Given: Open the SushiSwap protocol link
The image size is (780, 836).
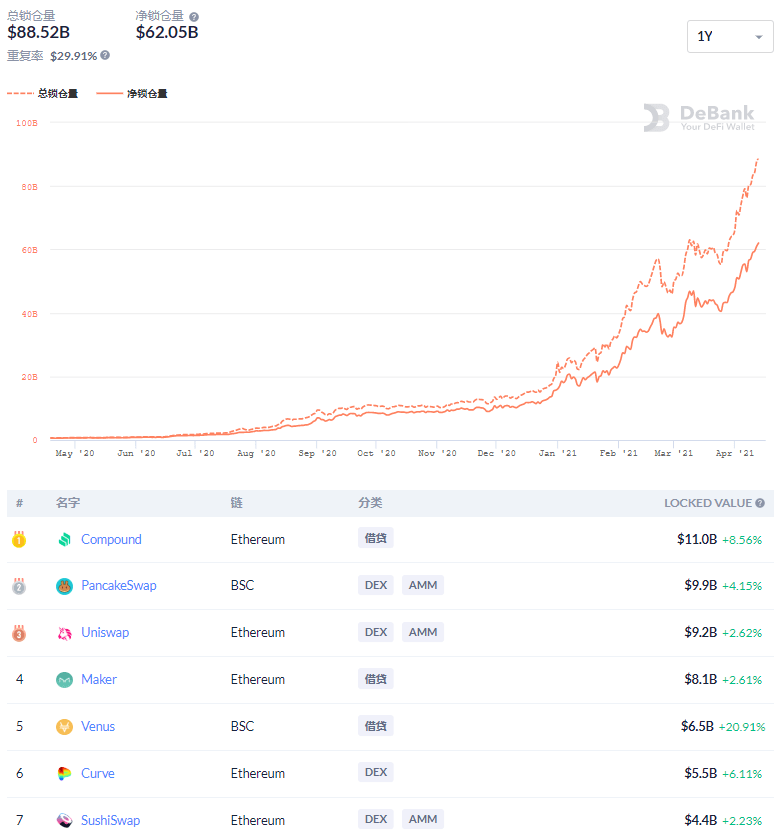Looking at the screenshot, I should click(110, 820).
